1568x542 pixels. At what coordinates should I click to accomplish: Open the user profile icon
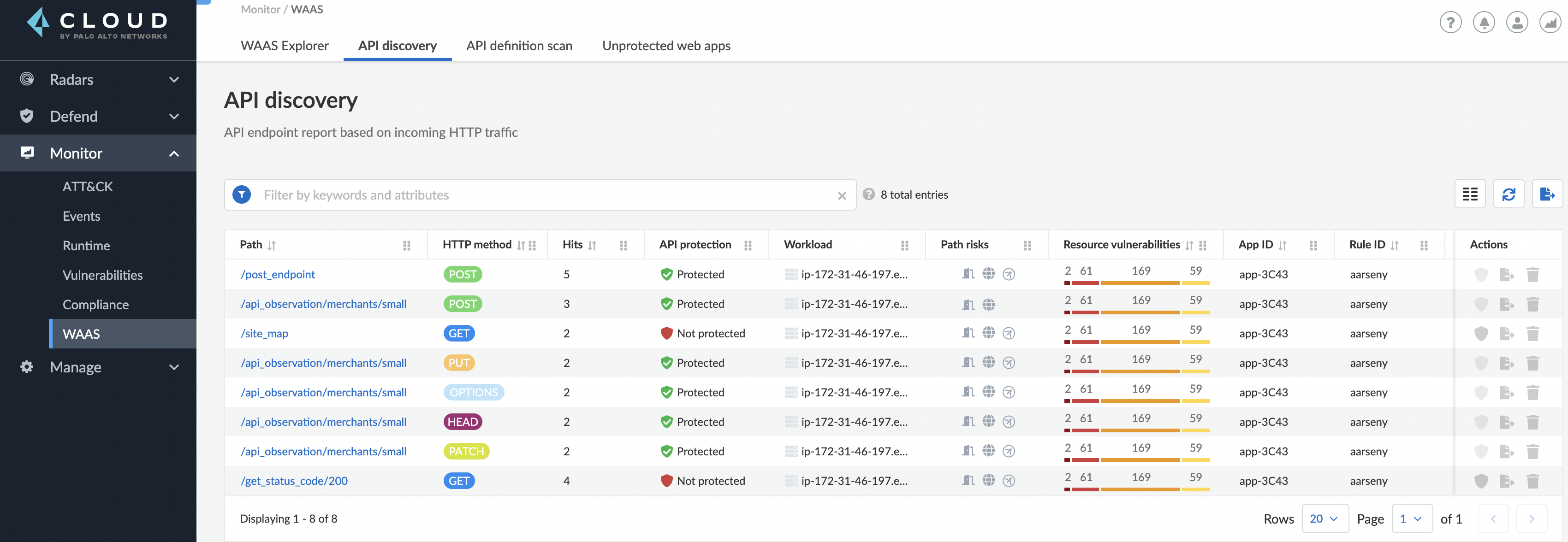(1517, 23)
